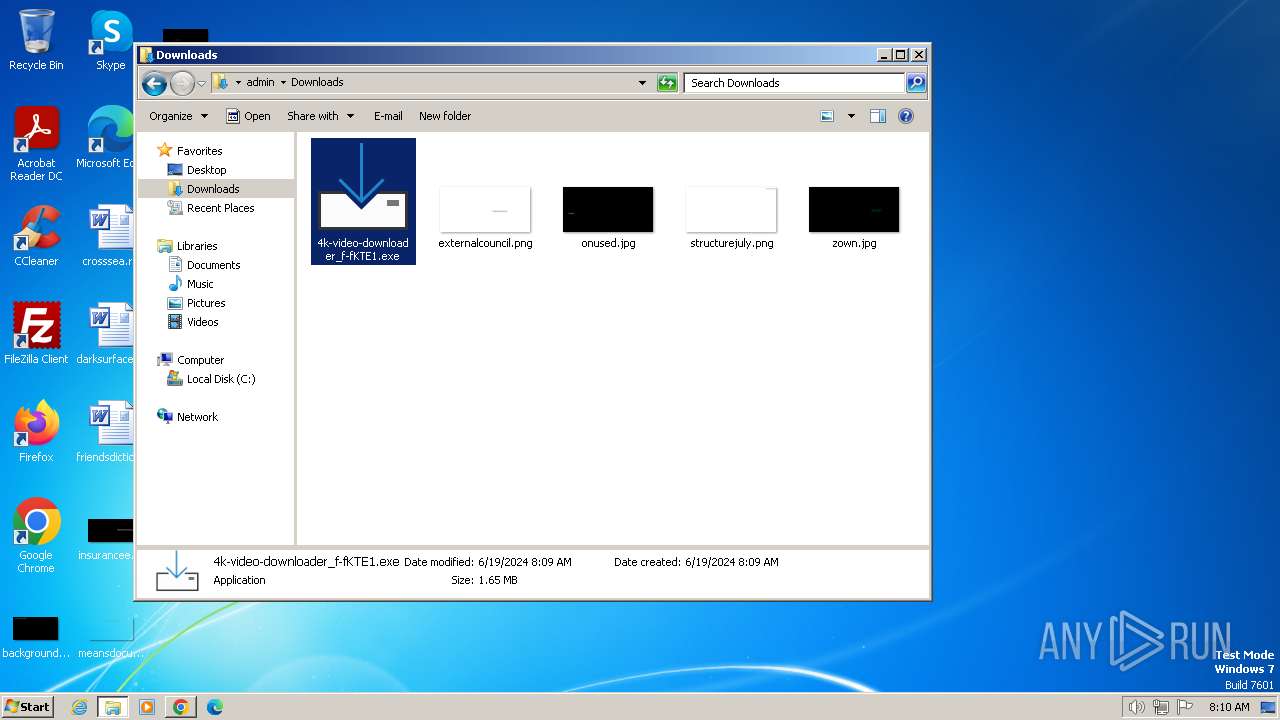Screen dimensions: 1280x720
Task: Select 4k-video-downloader_f-fKTE1.exe file
Action: [x=363, y=201]
